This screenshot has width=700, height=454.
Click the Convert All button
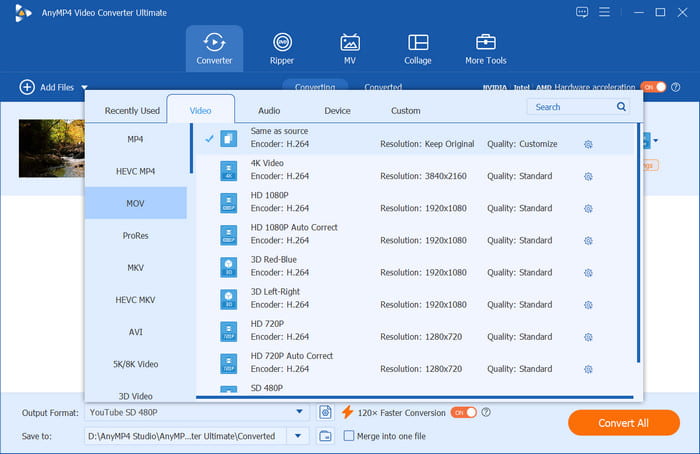point(623,423)
